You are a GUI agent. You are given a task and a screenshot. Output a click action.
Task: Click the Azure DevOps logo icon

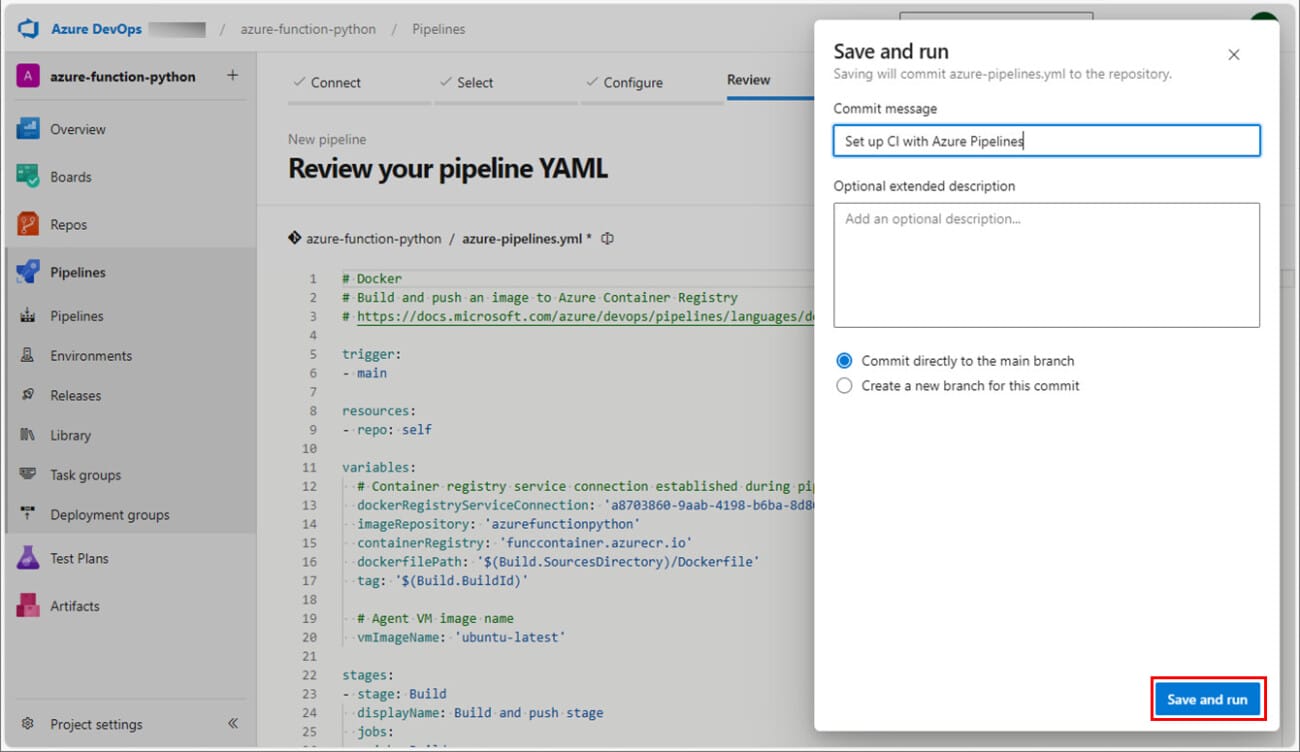(28, 29)
